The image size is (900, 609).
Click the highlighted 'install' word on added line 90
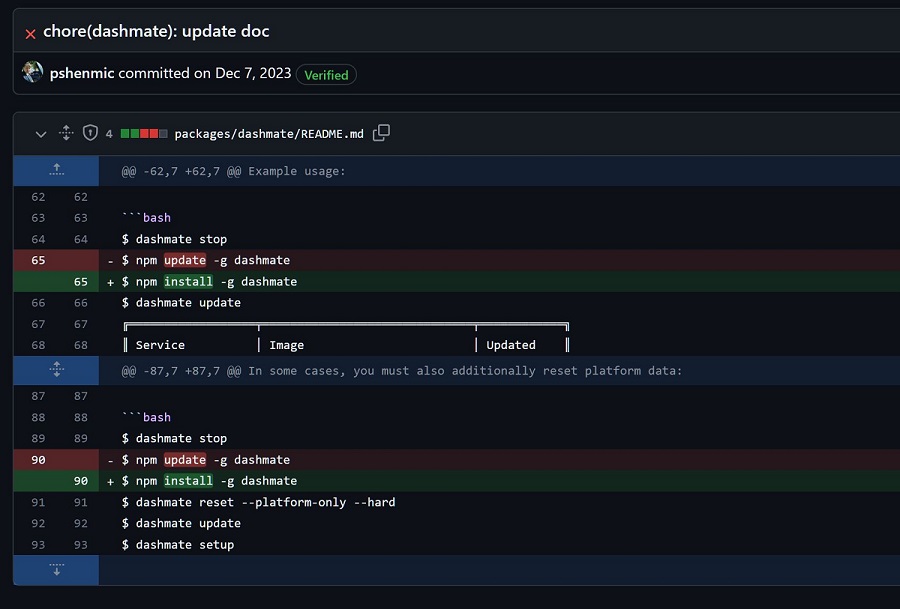pos(188,480)
